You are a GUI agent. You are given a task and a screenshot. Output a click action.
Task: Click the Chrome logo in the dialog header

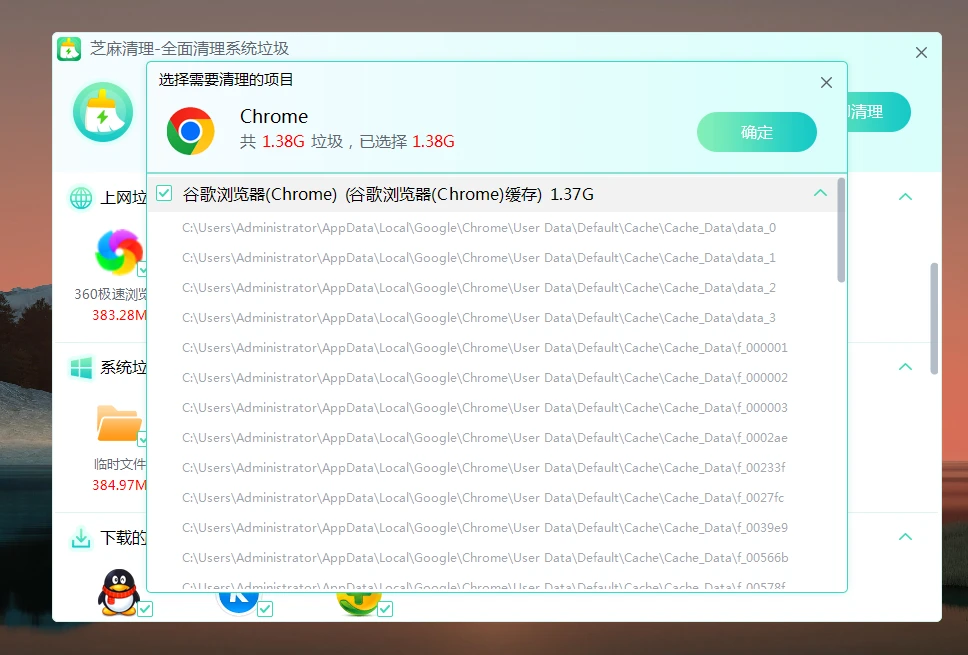[190, 131]
